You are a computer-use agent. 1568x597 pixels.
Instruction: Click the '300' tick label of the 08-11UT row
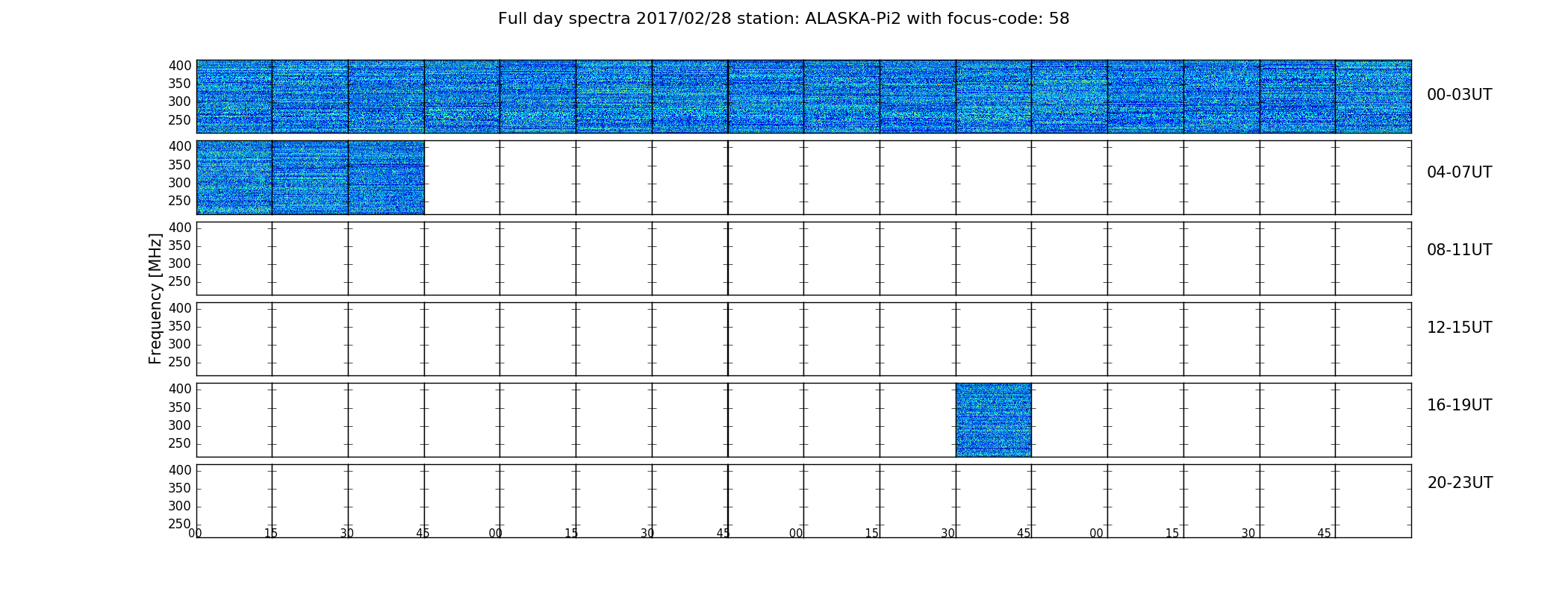[180, 263]
